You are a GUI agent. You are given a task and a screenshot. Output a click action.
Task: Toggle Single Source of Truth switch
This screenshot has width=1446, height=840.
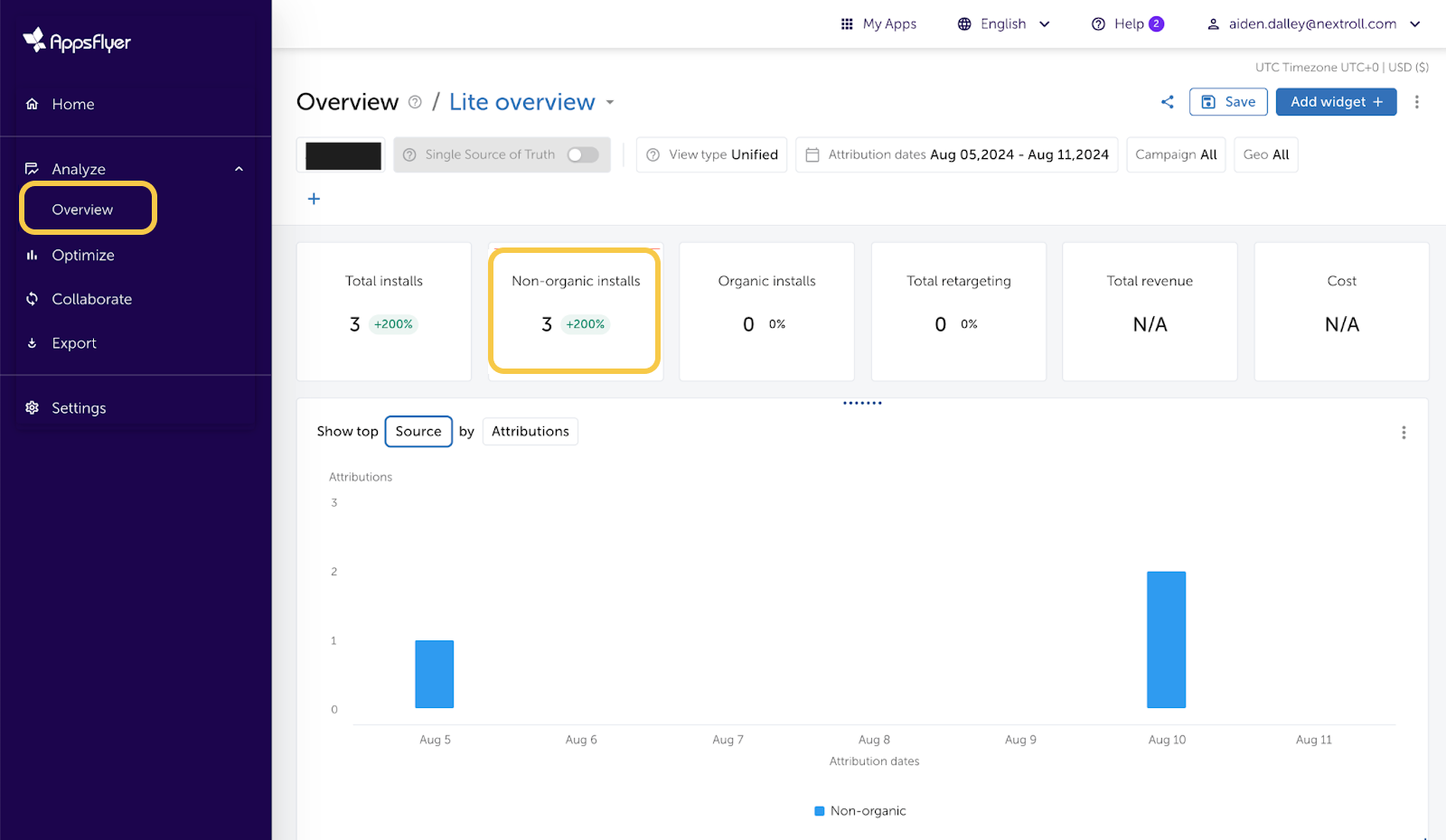point(582,155)
